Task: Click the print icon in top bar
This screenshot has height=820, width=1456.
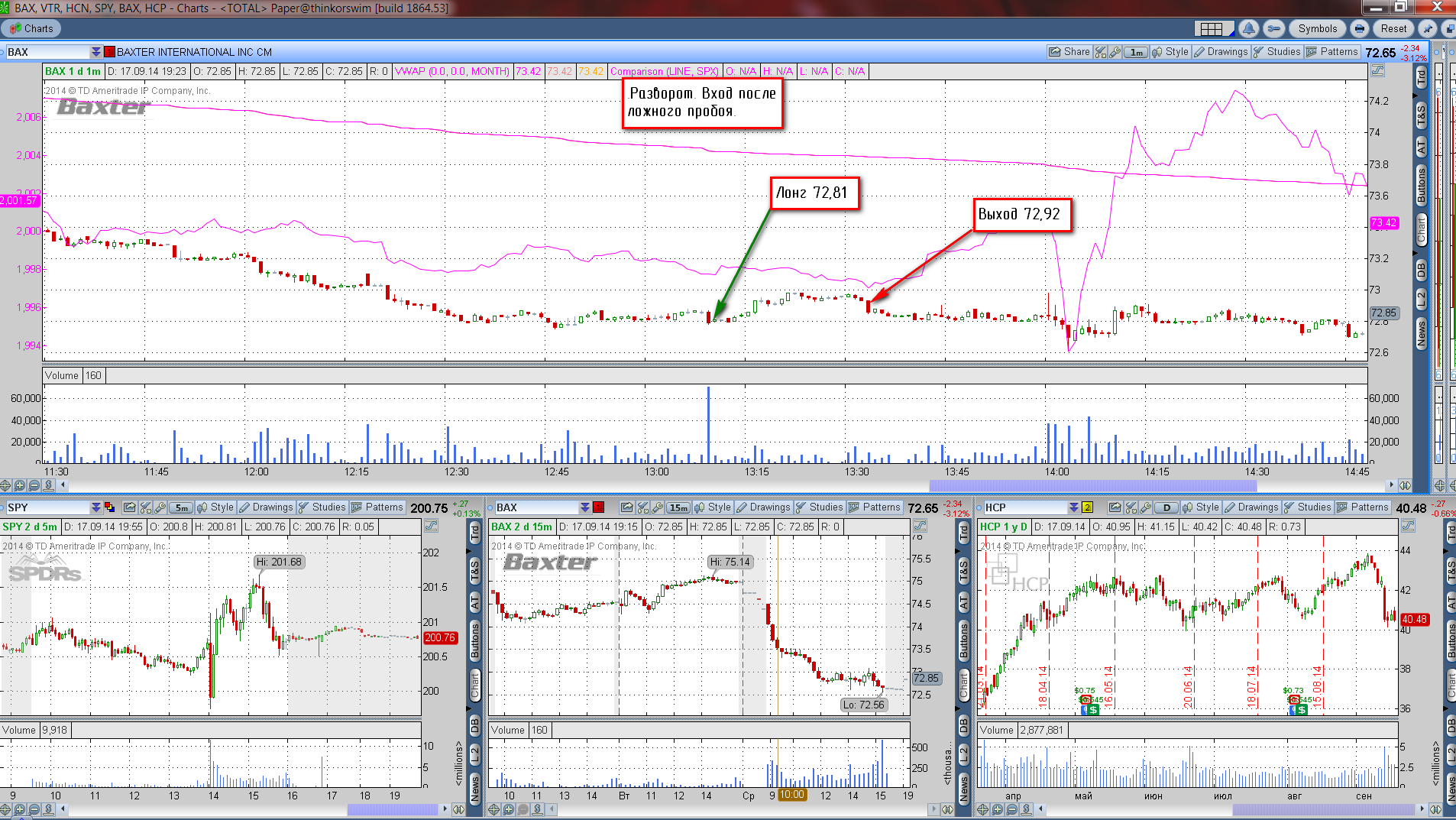Action: tap(1360, 29)
